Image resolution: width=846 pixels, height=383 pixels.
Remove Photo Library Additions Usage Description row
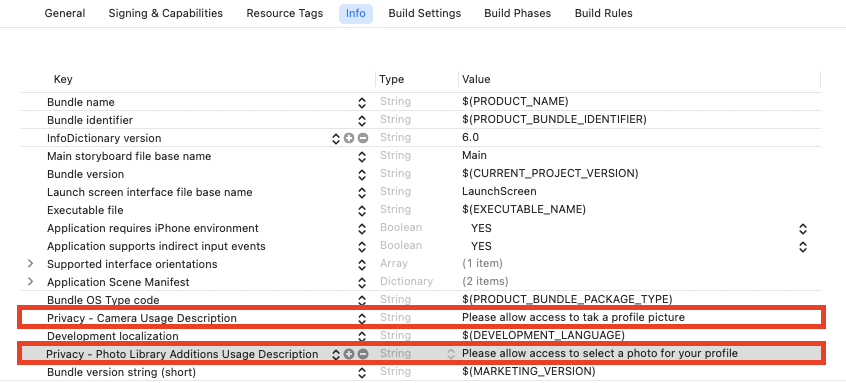[363, 354]
